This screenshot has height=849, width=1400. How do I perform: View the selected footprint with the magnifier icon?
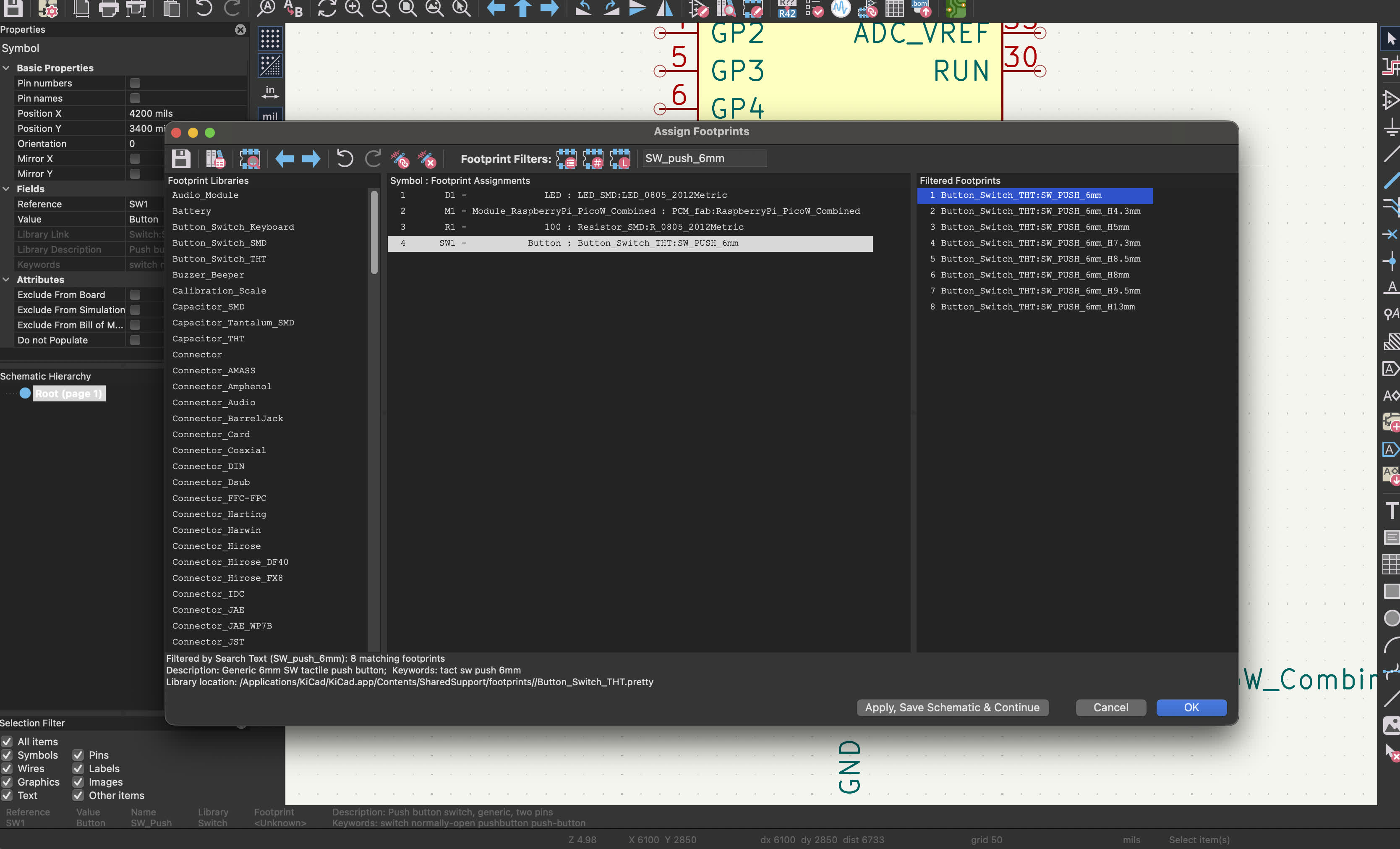tap(250, 159)
